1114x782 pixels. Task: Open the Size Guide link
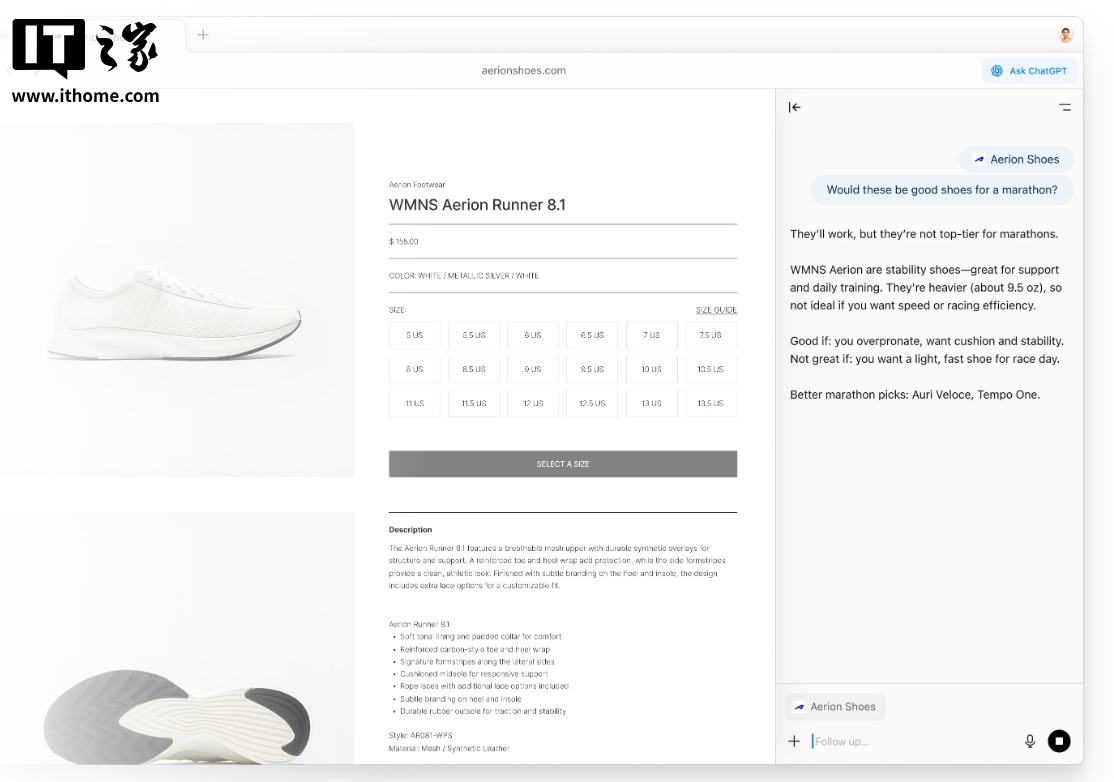pos(716,310)
